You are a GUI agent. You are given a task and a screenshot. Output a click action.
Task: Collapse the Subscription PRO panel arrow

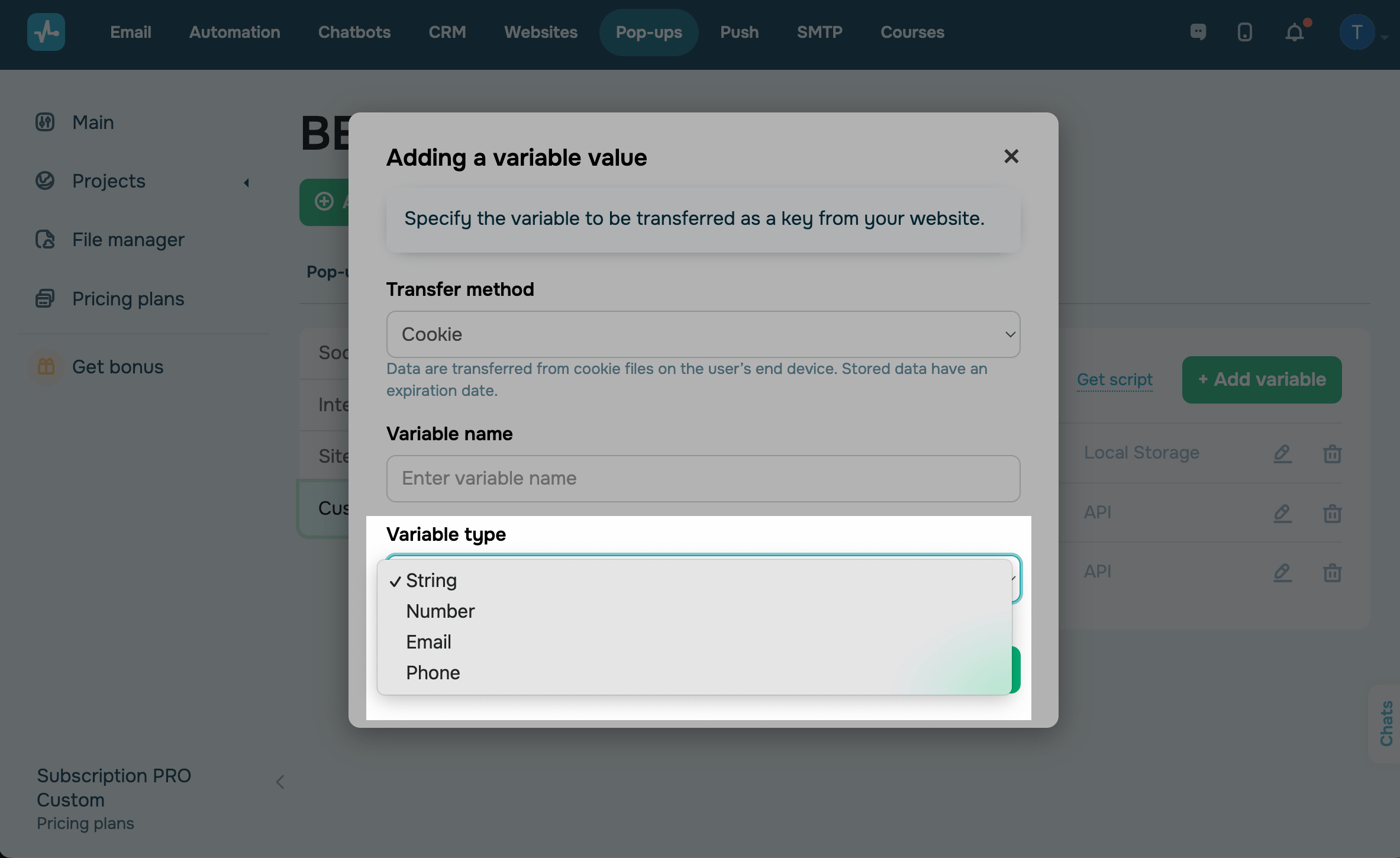point(280,782)
